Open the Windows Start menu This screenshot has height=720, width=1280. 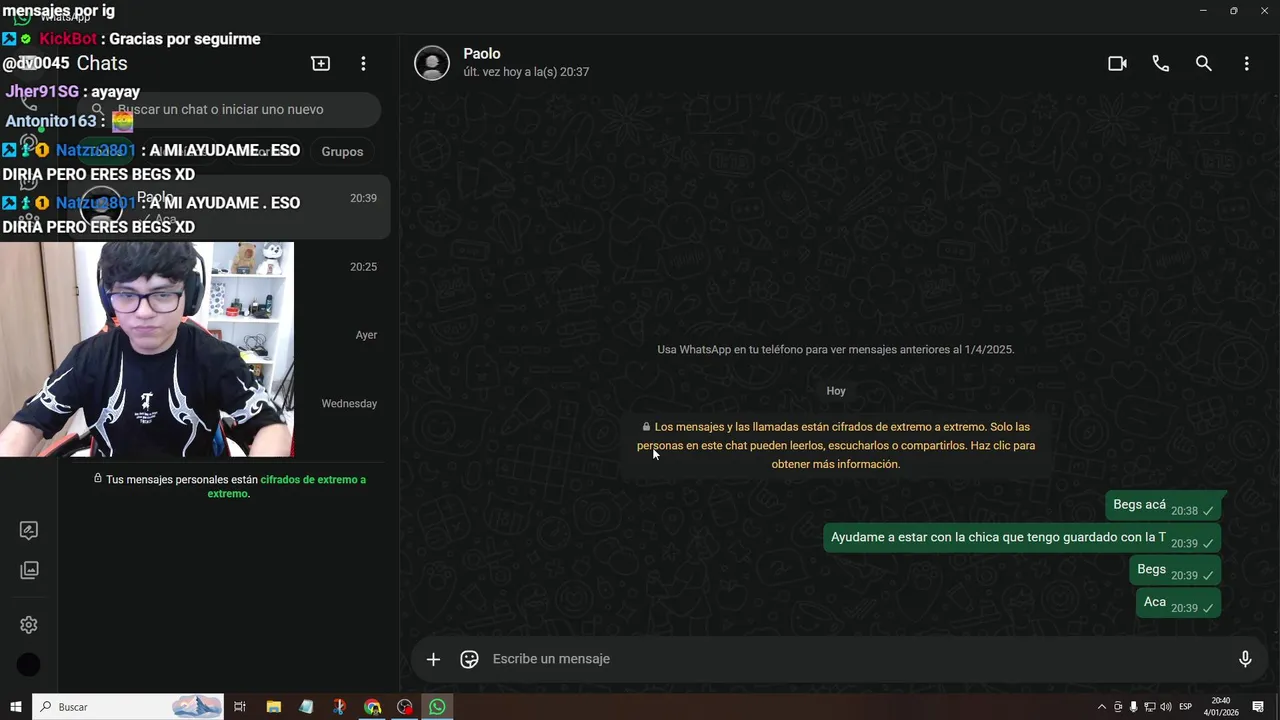[x=15, y=707]
